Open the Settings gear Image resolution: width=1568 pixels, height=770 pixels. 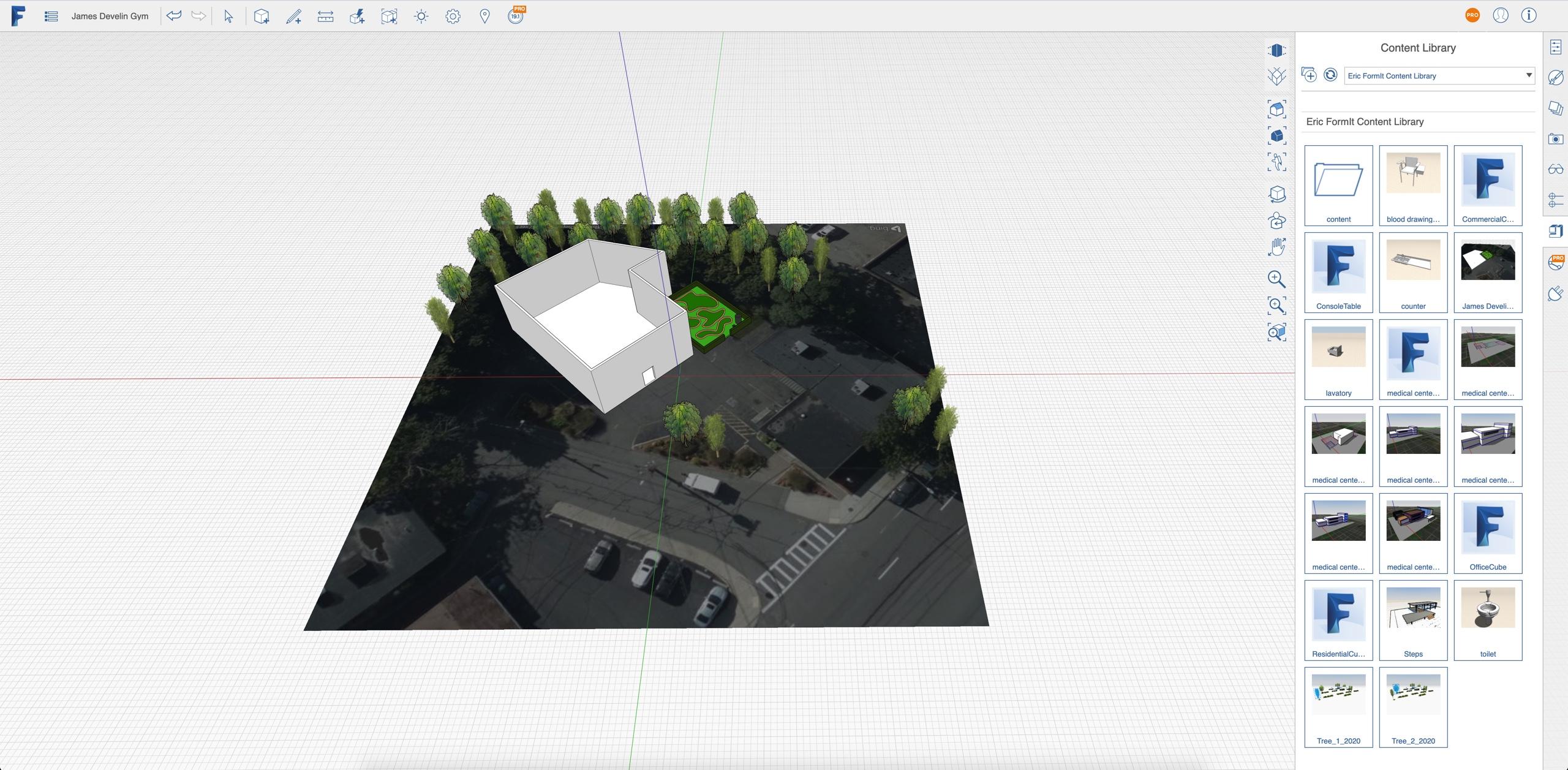point(453,17)
